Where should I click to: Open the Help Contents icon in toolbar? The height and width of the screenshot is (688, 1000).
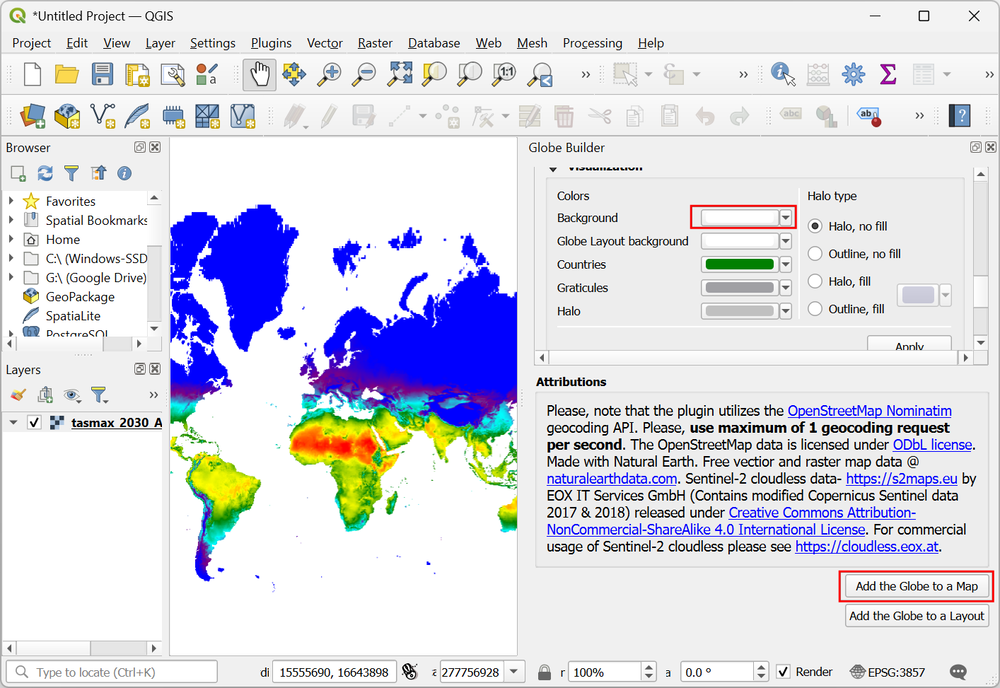[x=959, y=116]
